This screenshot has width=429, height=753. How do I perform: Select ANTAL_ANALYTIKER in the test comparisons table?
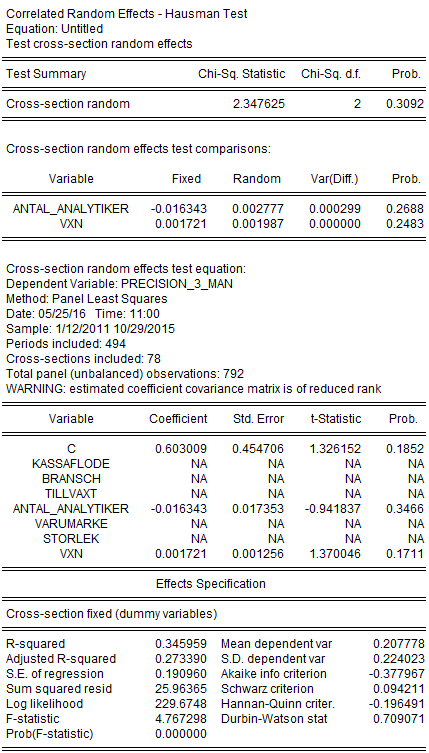[x=71, y=209]
